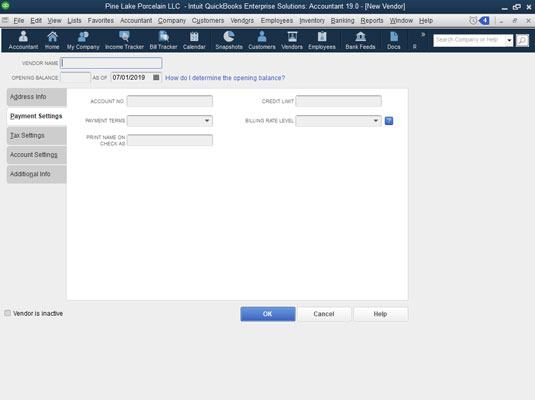Switch to Account Settings tab
This screenshot has width=535, height=400.
click(x=37, y=155)
